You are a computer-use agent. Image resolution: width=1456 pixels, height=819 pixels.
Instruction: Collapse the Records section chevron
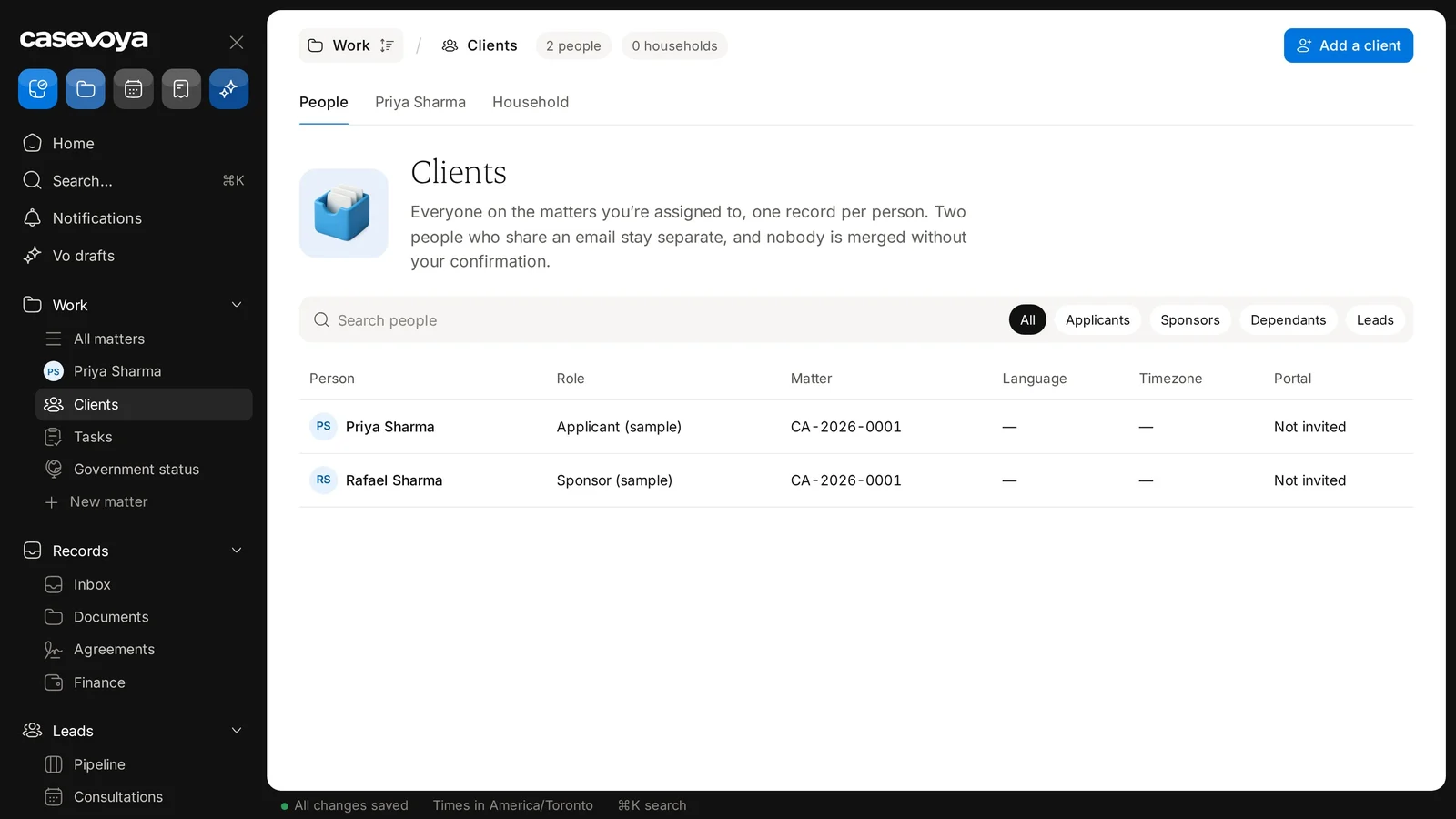[x=237, y=551]
